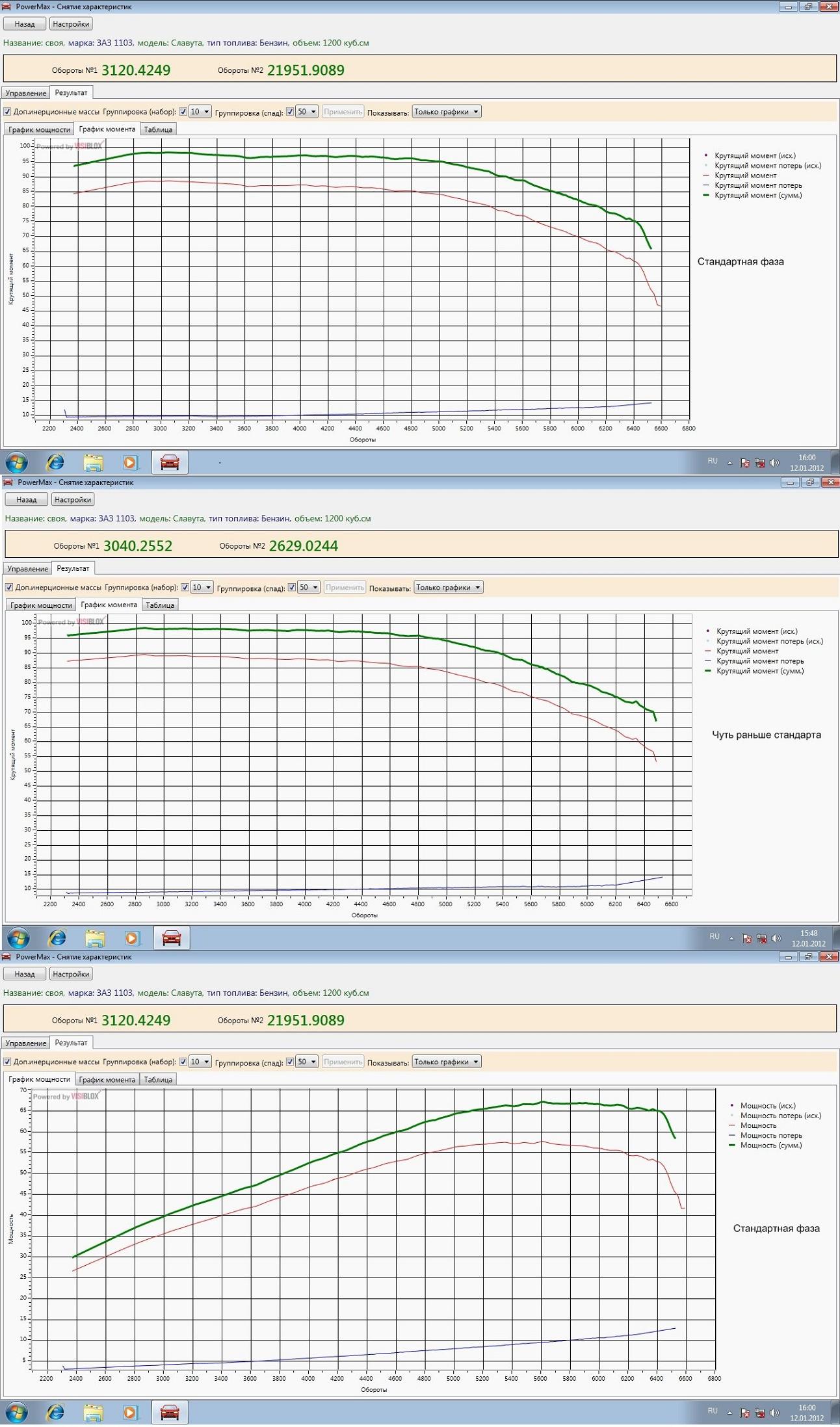Click Назад button in the topmost torque window

click(x=25, y=24)
